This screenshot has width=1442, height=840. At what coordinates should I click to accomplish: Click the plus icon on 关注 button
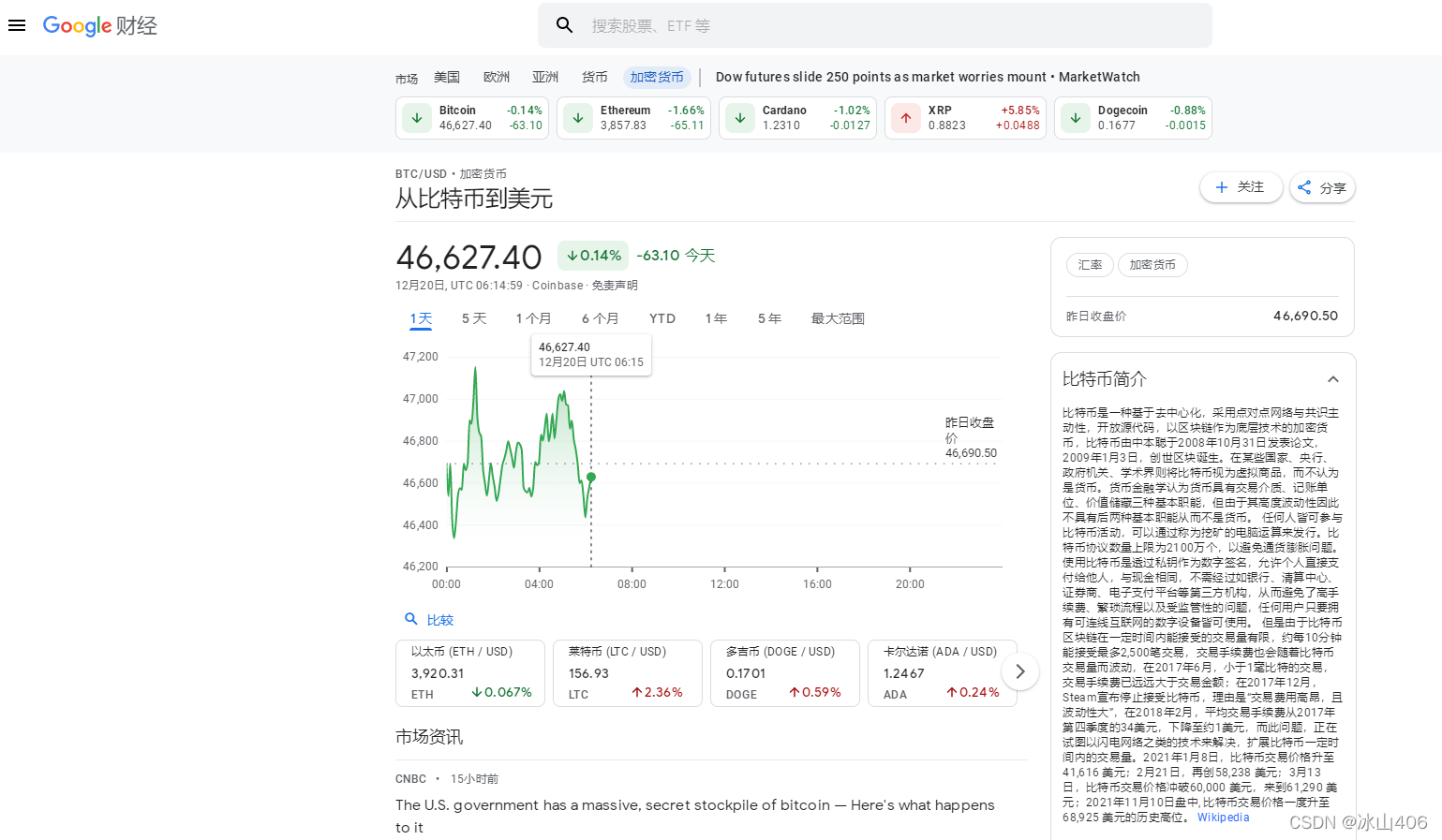pos(1222,187)
